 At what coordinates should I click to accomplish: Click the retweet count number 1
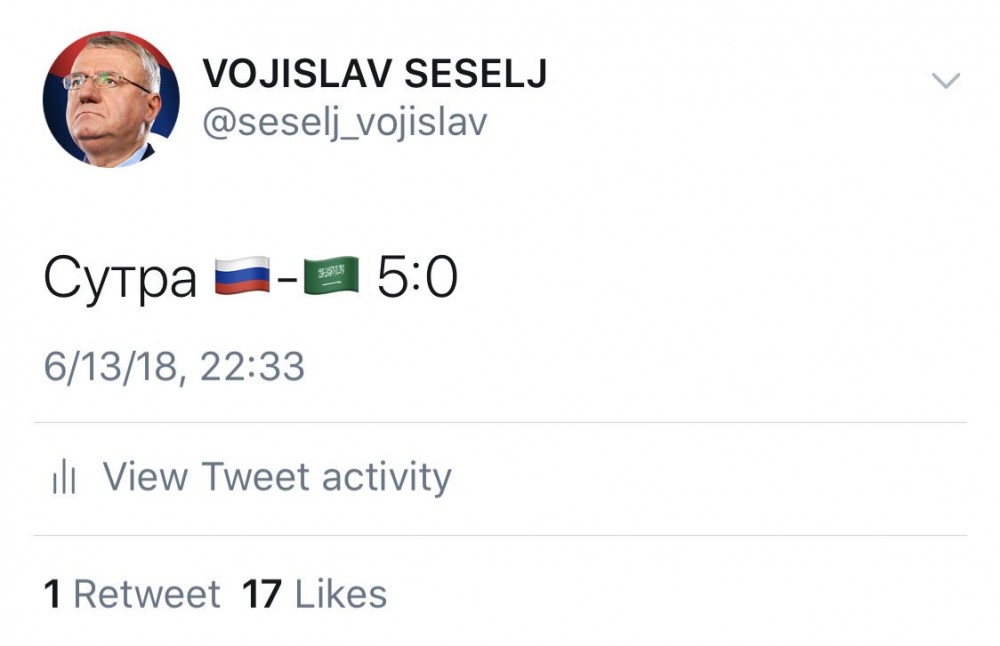click(x=52, y=594)
